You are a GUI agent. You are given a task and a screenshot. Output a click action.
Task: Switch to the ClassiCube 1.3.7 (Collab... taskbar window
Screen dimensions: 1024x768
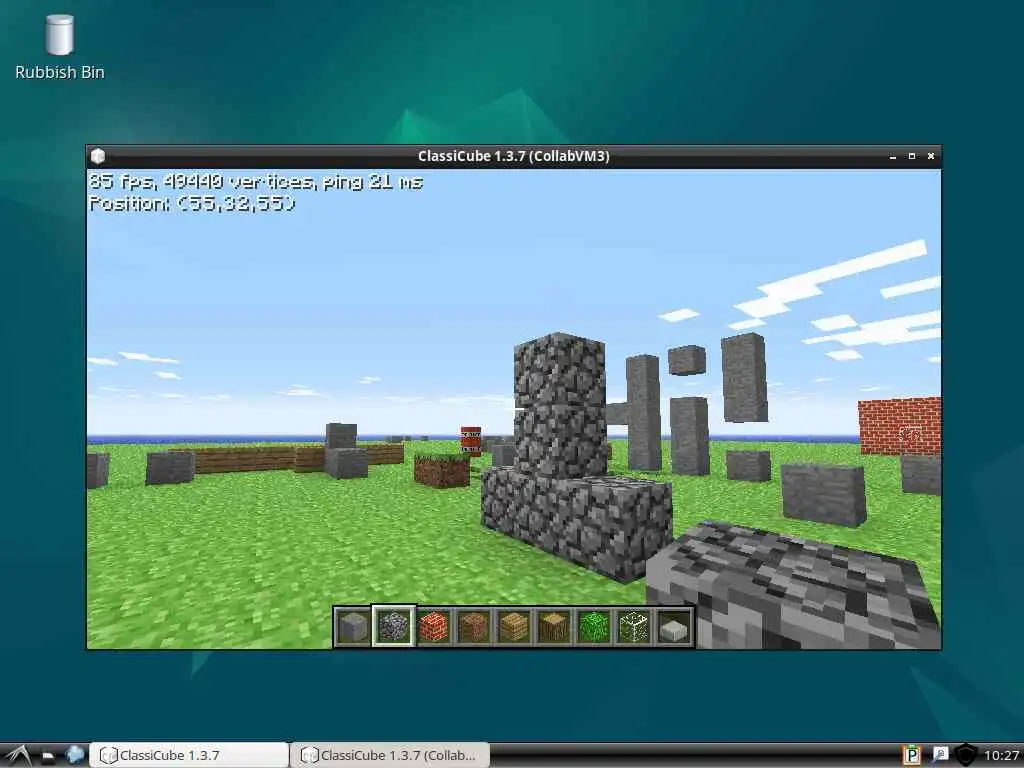(390, 755)
